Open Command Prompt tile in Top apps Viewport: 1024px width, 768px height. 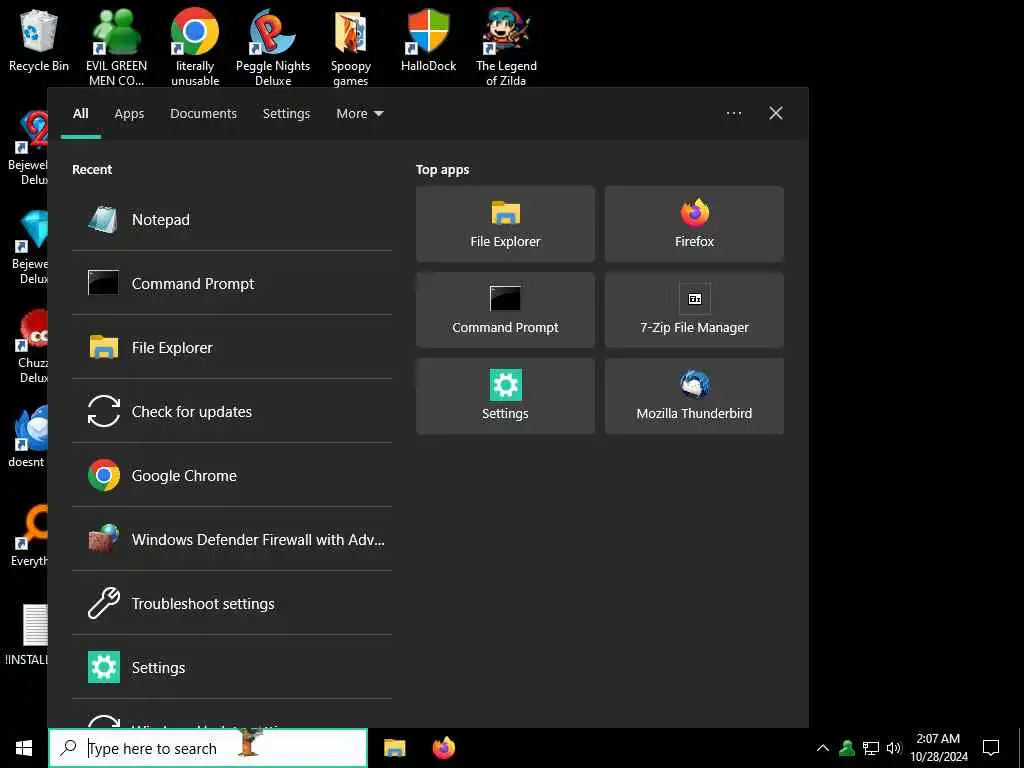pyautogui.click(x=505, y=310)
